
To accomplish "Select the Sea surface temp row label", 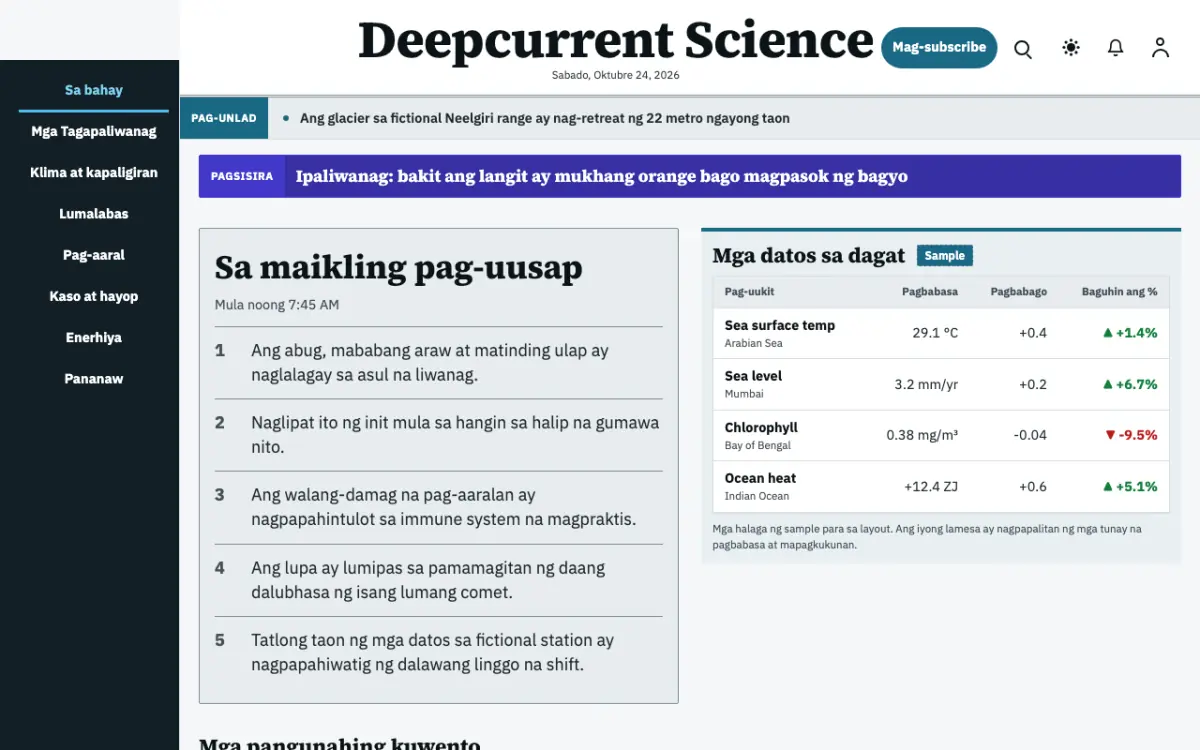I will point(780,325).
